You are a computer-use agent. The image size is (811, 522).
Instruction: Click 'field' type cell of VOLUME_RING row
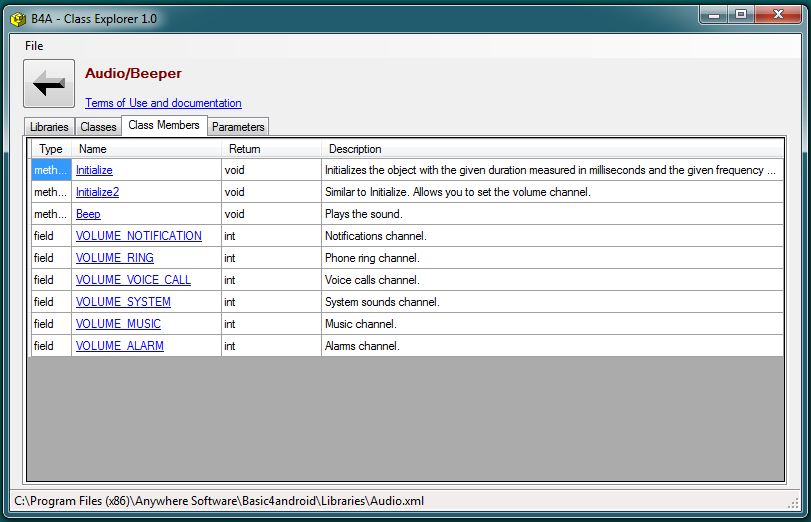[51, 258]
